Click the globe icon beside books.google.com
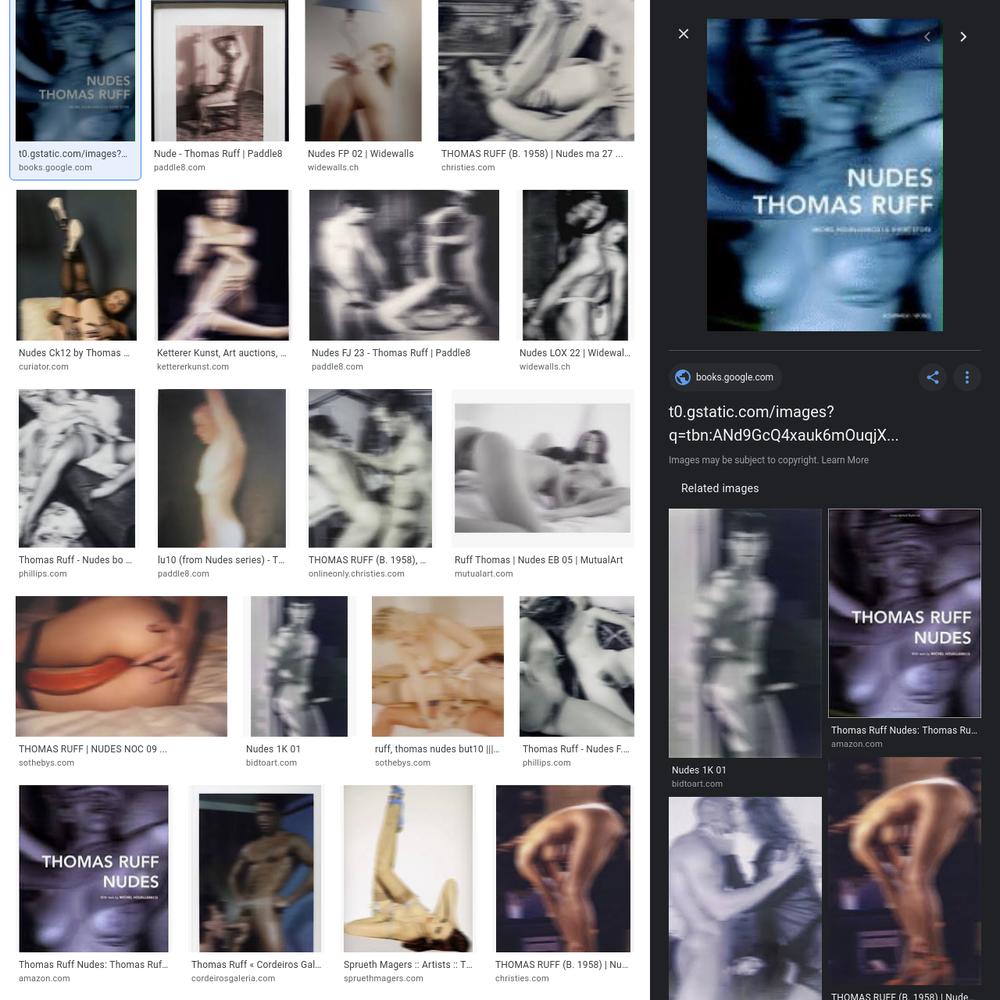Image resolution: width=1000 pixels, height=1000 pixels. tap(682, 377)
